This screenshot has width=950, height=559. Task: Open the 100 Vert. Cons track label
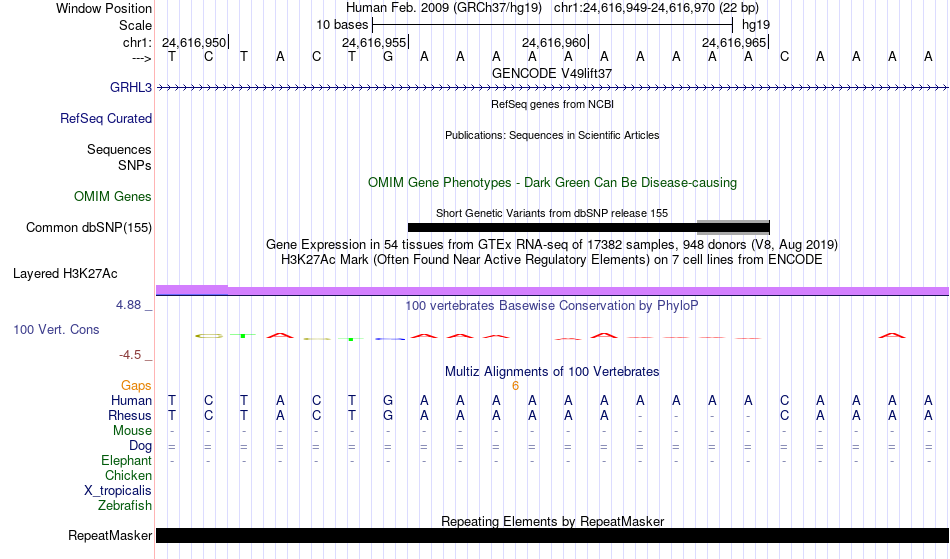[56, 329]
